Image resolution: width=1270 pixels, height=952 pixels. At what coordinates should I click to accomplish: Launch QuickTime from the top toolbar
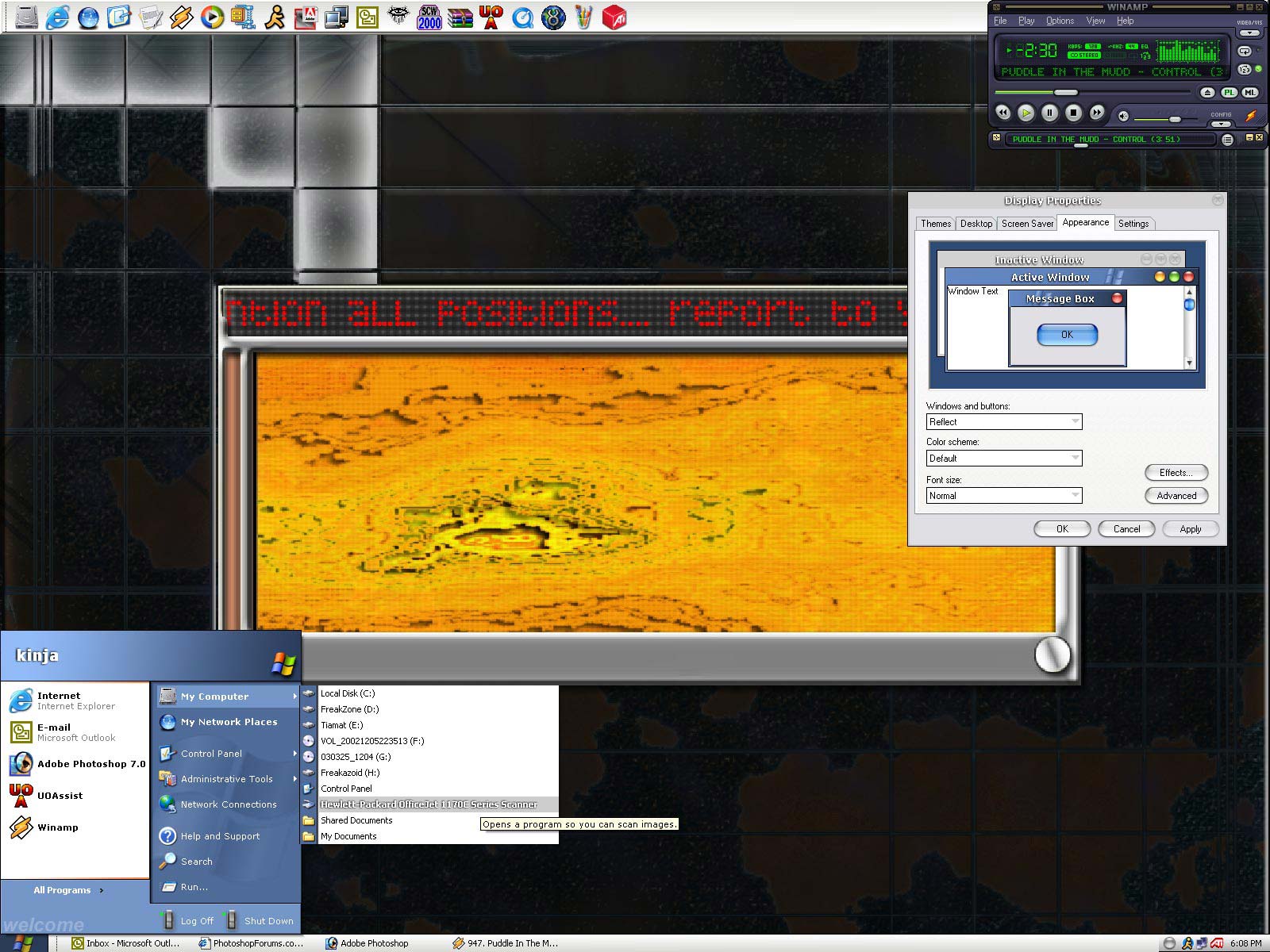click(x=522, y=17)
